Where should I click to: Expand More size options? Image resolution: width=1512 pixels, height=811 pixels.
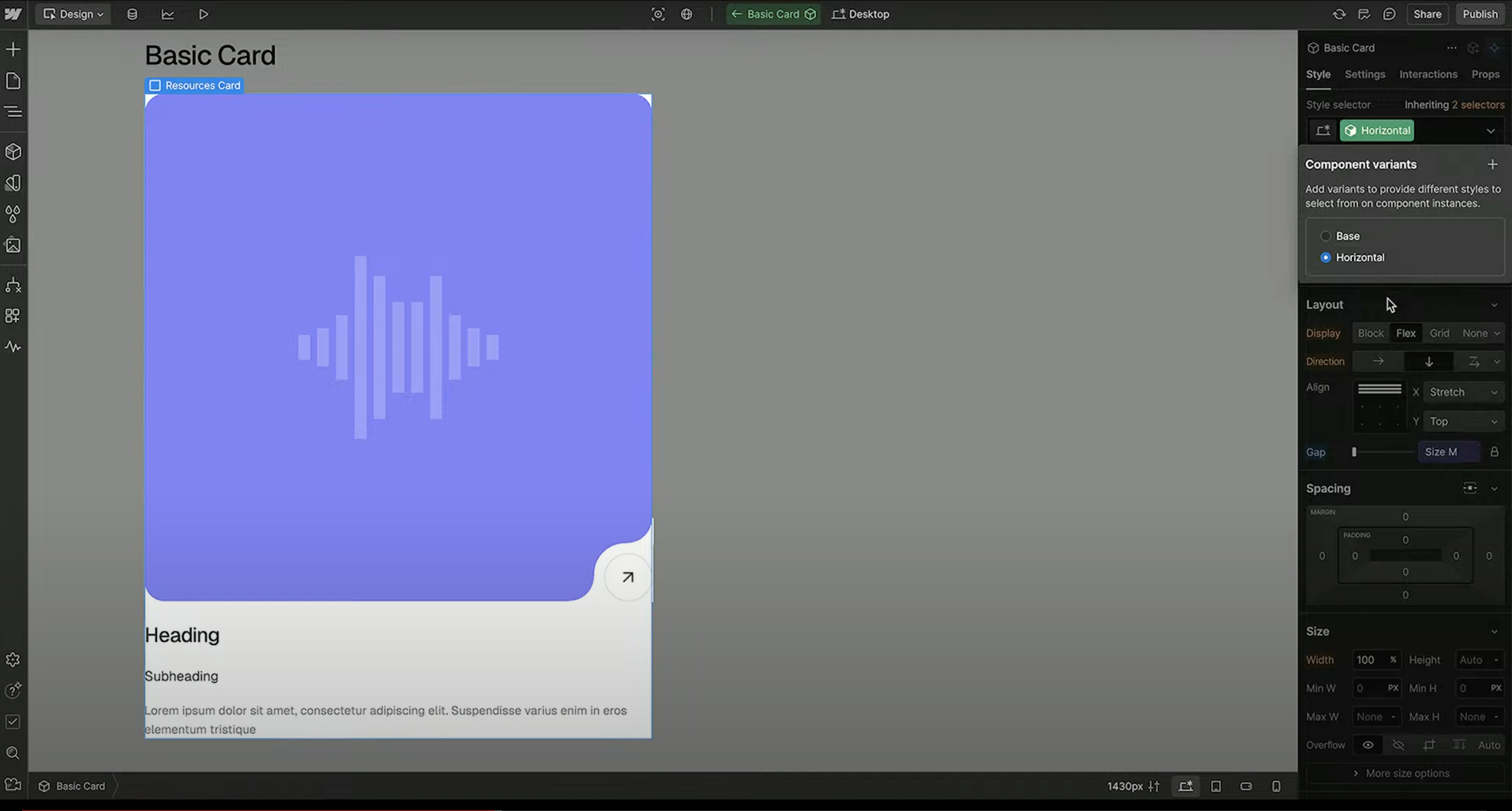click(x=1406, y=773)
